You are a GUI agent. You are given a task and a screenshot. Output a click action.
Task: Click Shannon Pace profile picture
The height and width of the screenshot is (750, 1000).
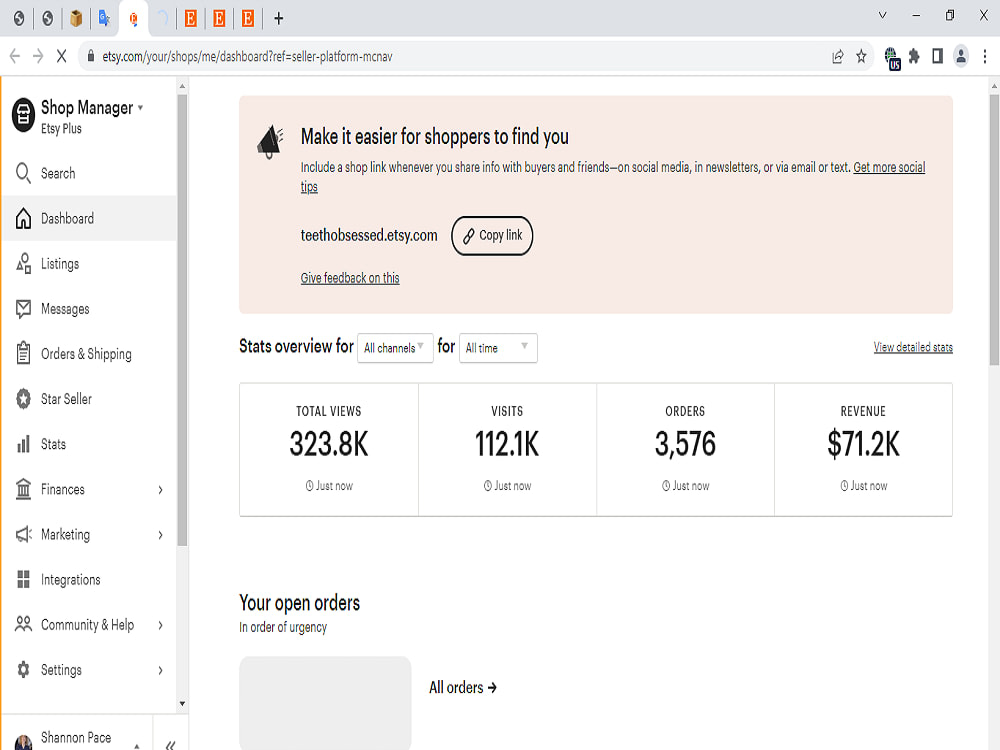[24, 742]
